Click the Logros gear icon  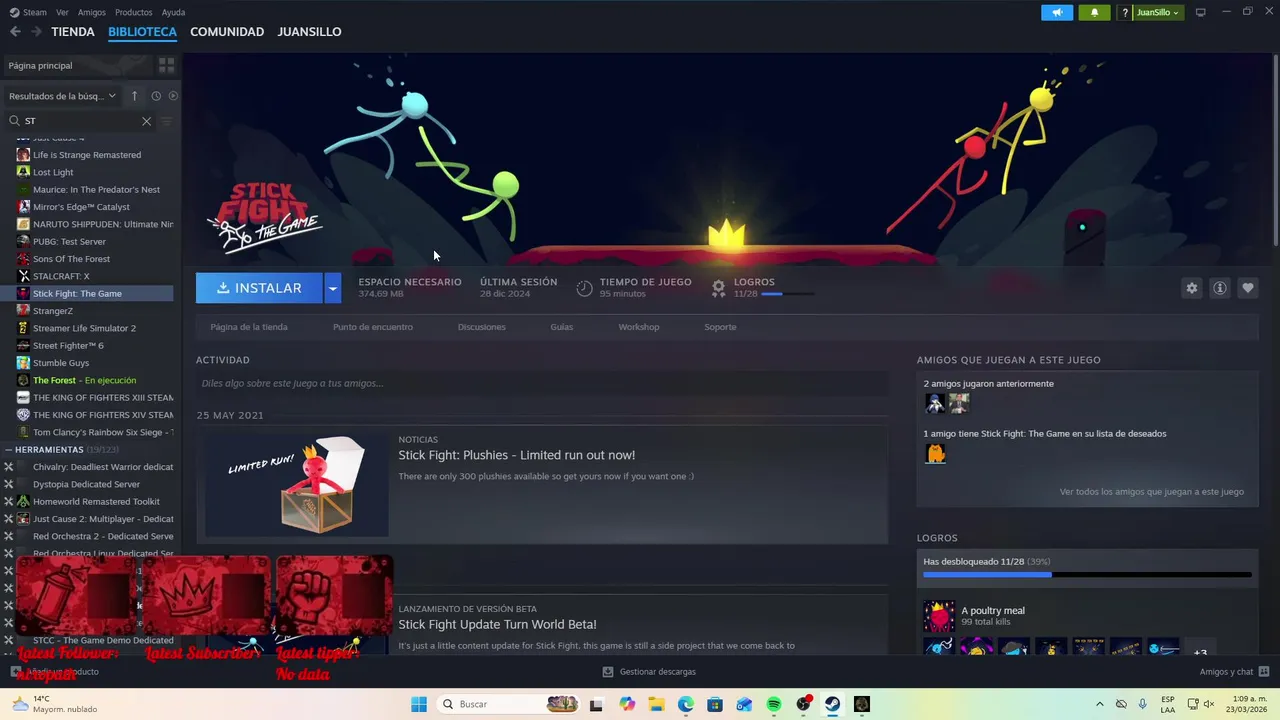pos(718,288)
